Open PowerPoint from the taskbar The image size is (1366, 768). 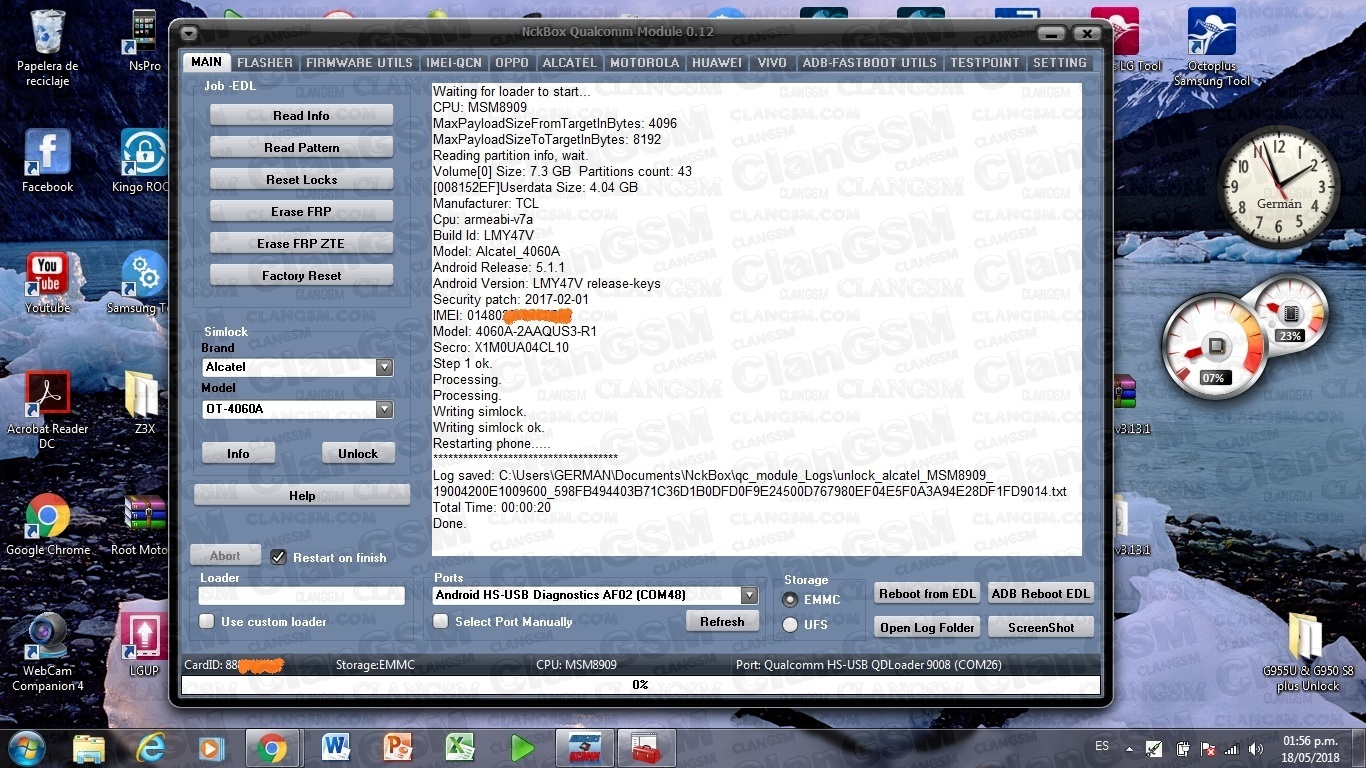pos(398,748)
